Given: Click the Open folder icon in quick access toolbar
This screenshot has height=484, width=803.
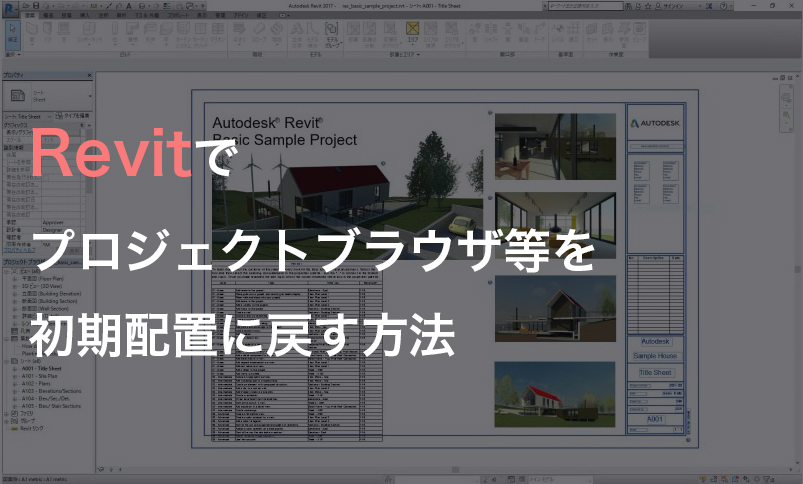Looking at the screenshot, I should tap(26, 6).
